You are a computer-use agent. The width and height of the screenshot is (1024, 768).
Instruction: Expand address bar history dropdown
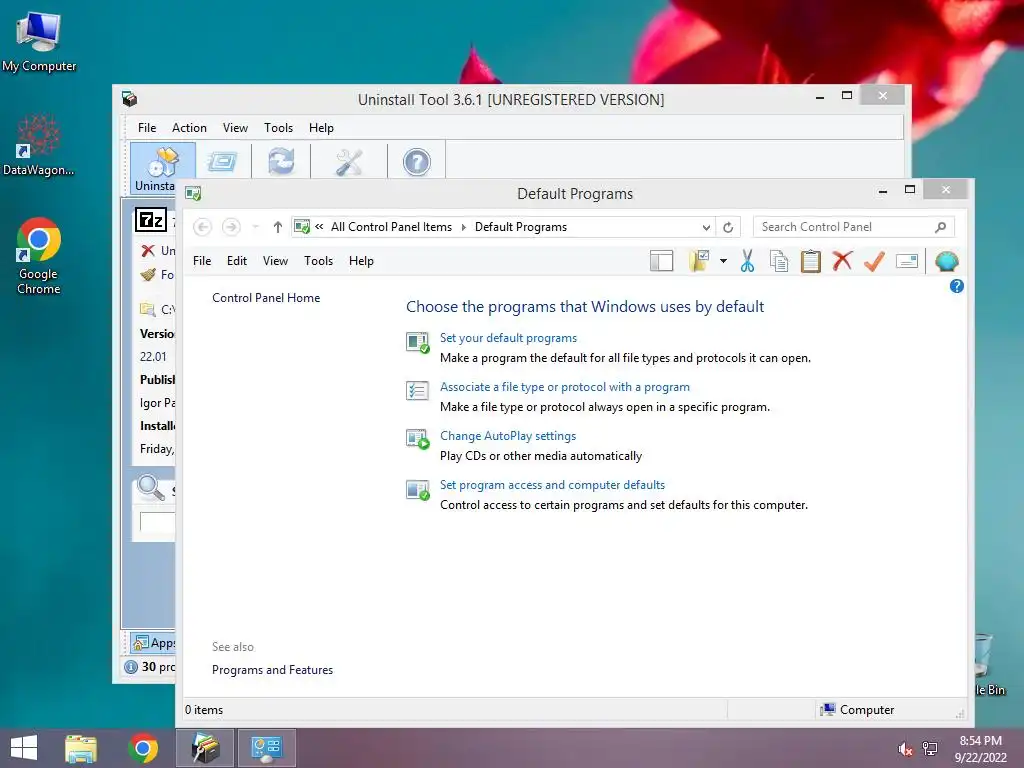(x=706, y=227)
